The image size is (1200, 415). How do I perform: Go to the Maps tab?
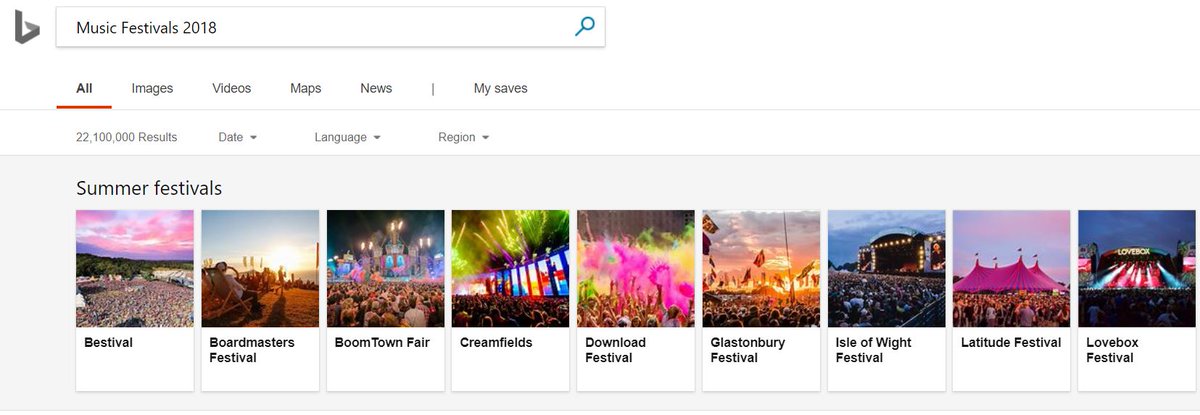[306, 88]
